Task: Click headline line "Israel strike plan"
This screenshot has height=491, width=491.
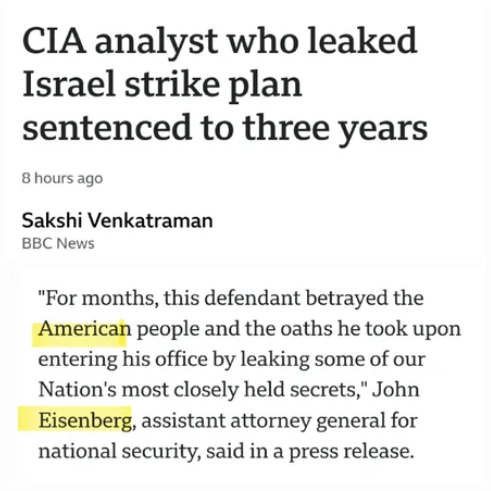Action: [x=162, y=84]
